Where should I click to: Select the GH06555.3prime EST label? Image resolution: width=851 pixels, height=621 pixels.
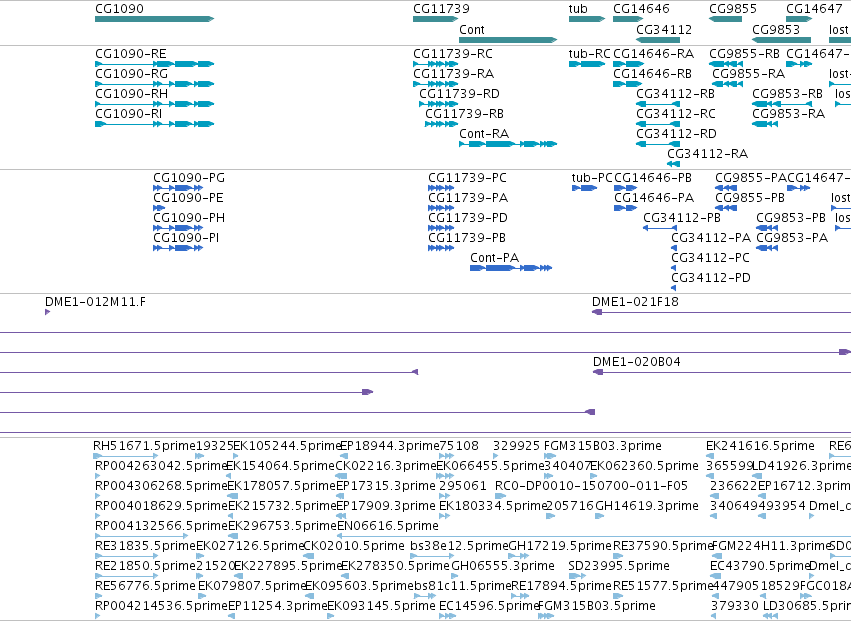503,566
